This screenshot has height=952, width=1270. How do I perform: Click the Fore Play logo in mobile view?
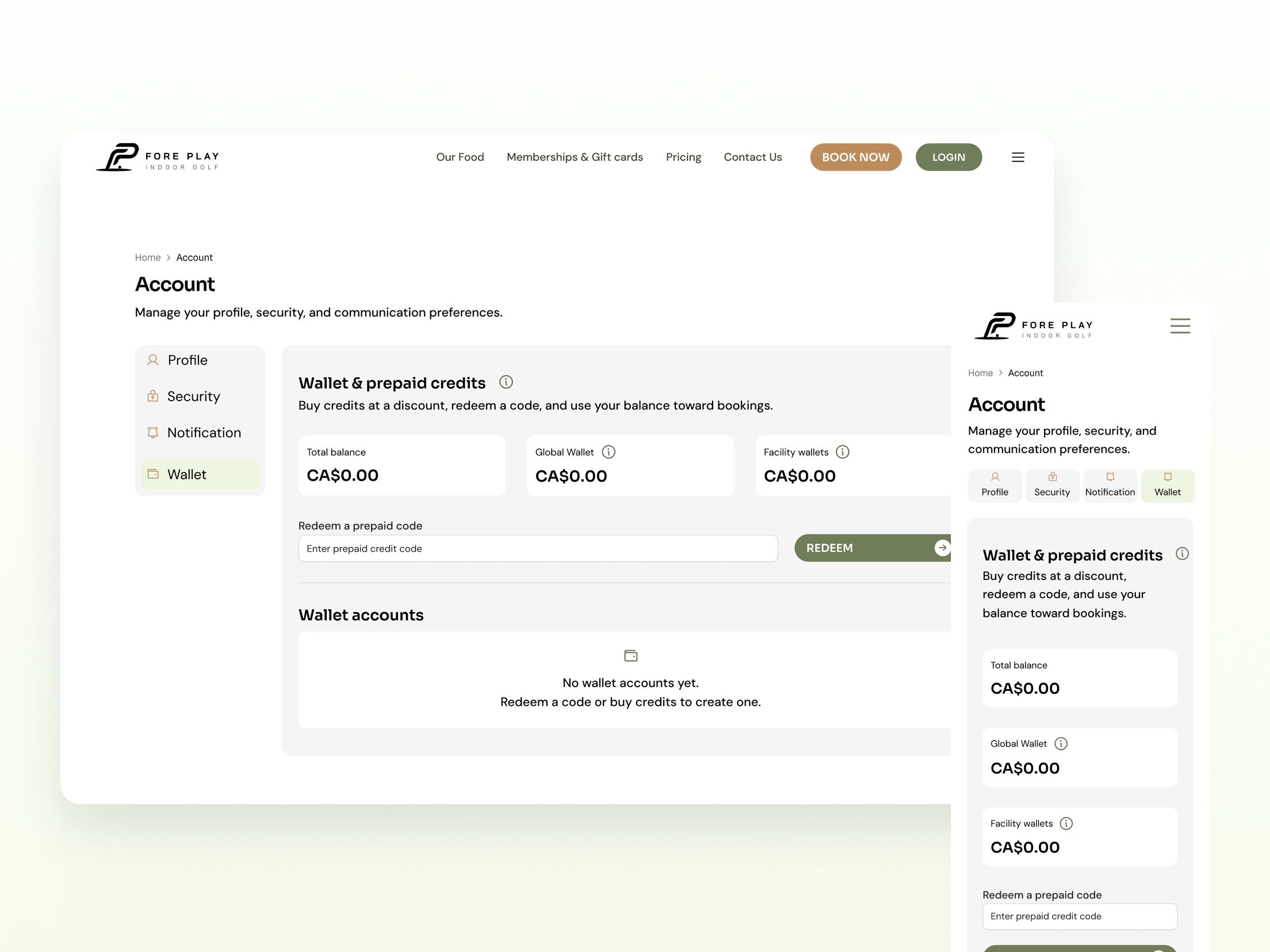click(x=1034, y=326)
